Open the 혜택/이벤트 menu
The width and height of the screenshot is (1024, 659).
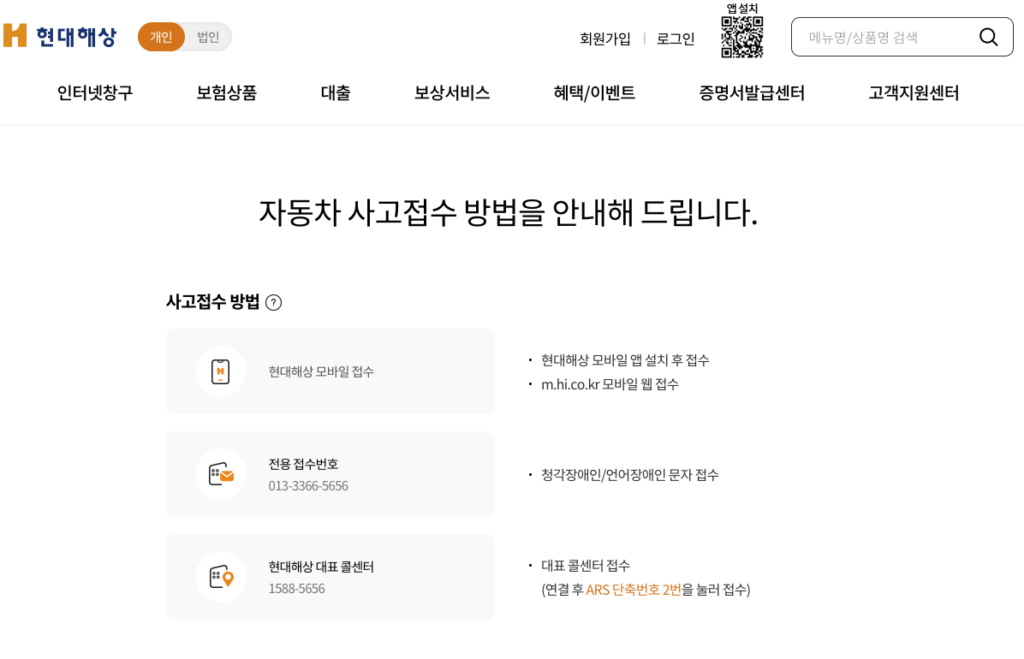(592, 92)
